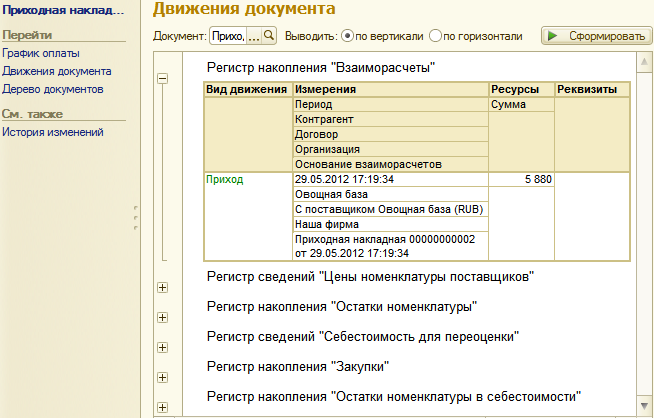The image size is (654, 418).
Task: Click the scrollbar down arrow
Action: point(644,406)
